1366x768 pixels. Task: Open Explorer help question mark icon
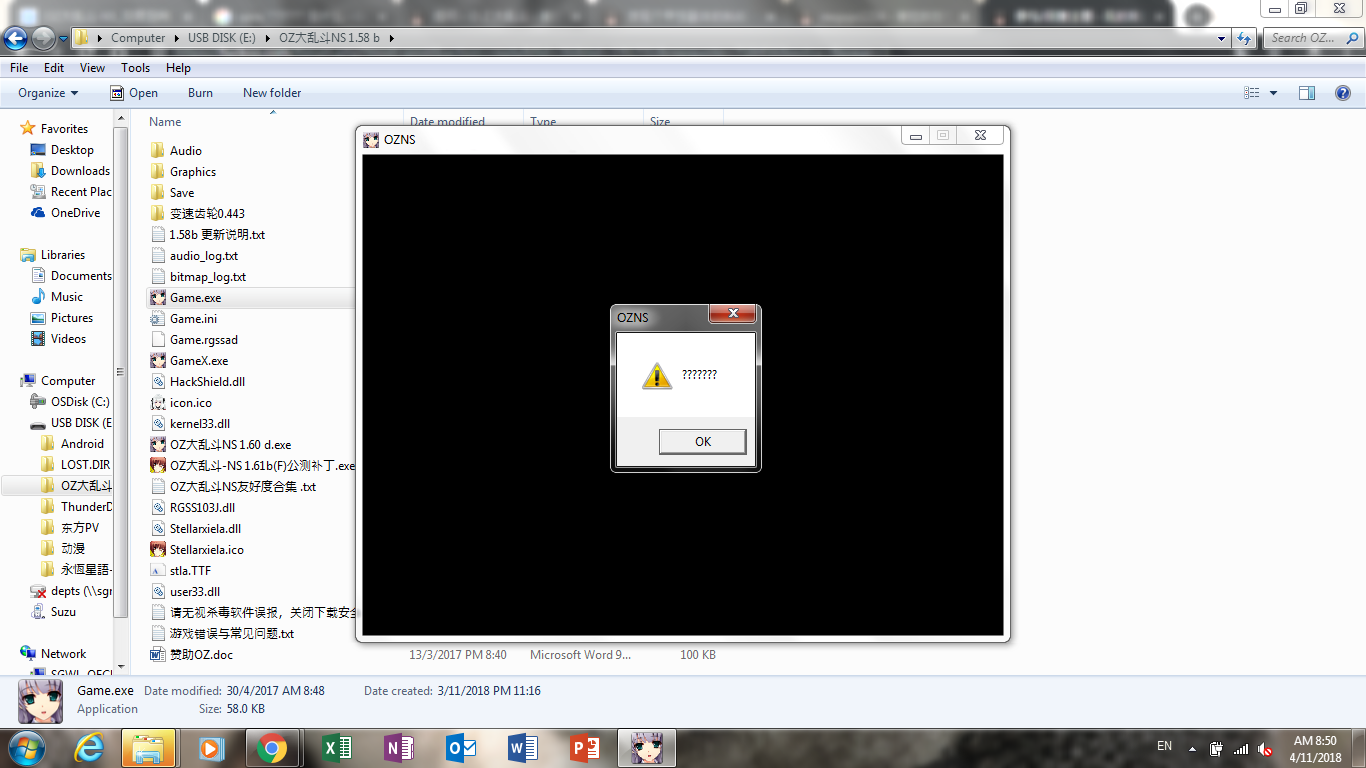(1343, 93)
